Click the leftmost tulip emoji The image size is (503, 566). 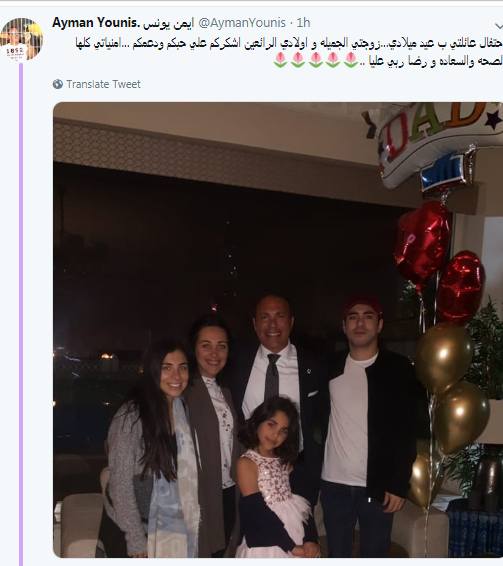[x=281, y=60]
